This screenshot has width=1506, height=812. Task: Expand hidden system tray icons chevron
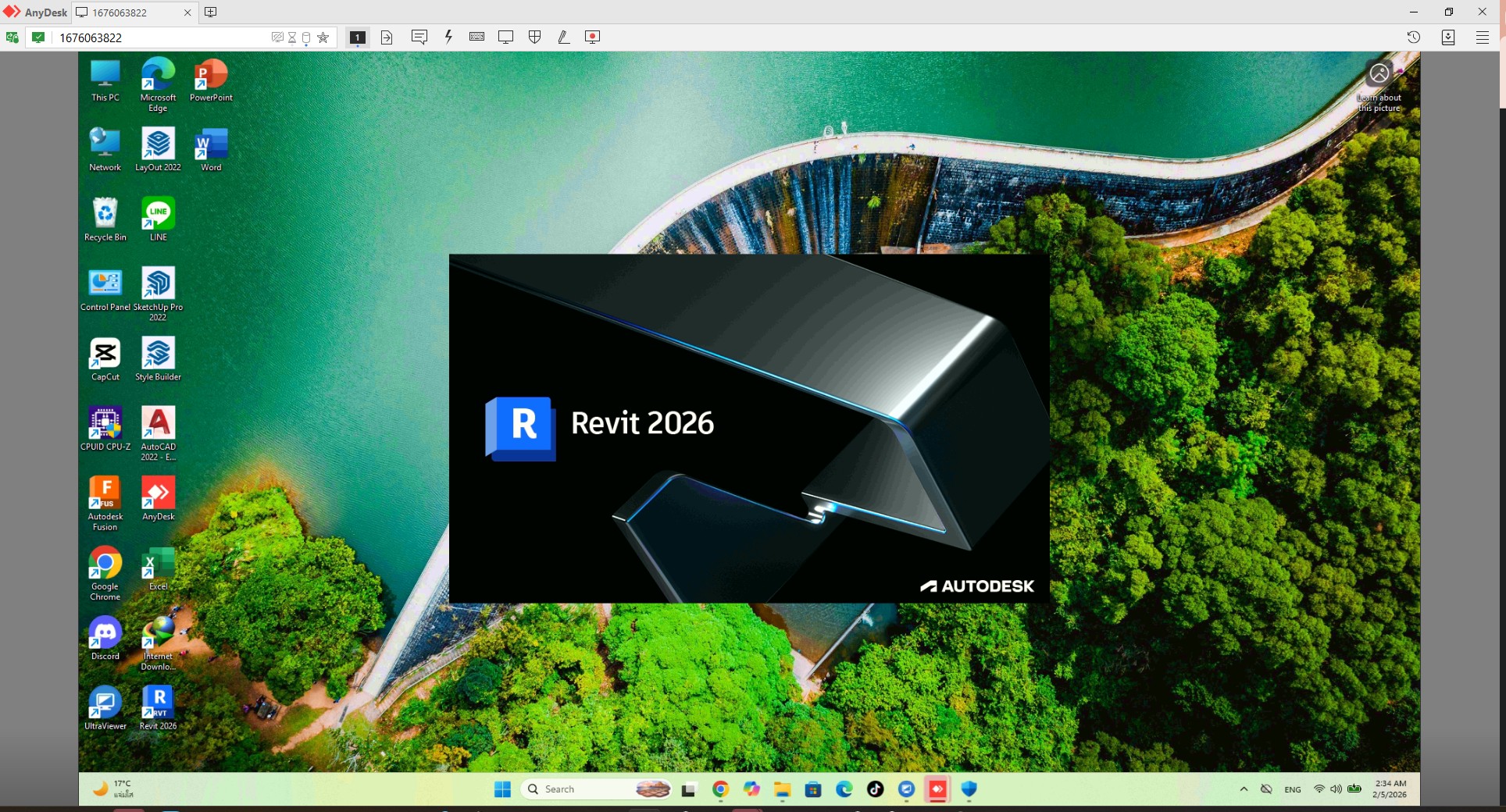pos(1244,789)
